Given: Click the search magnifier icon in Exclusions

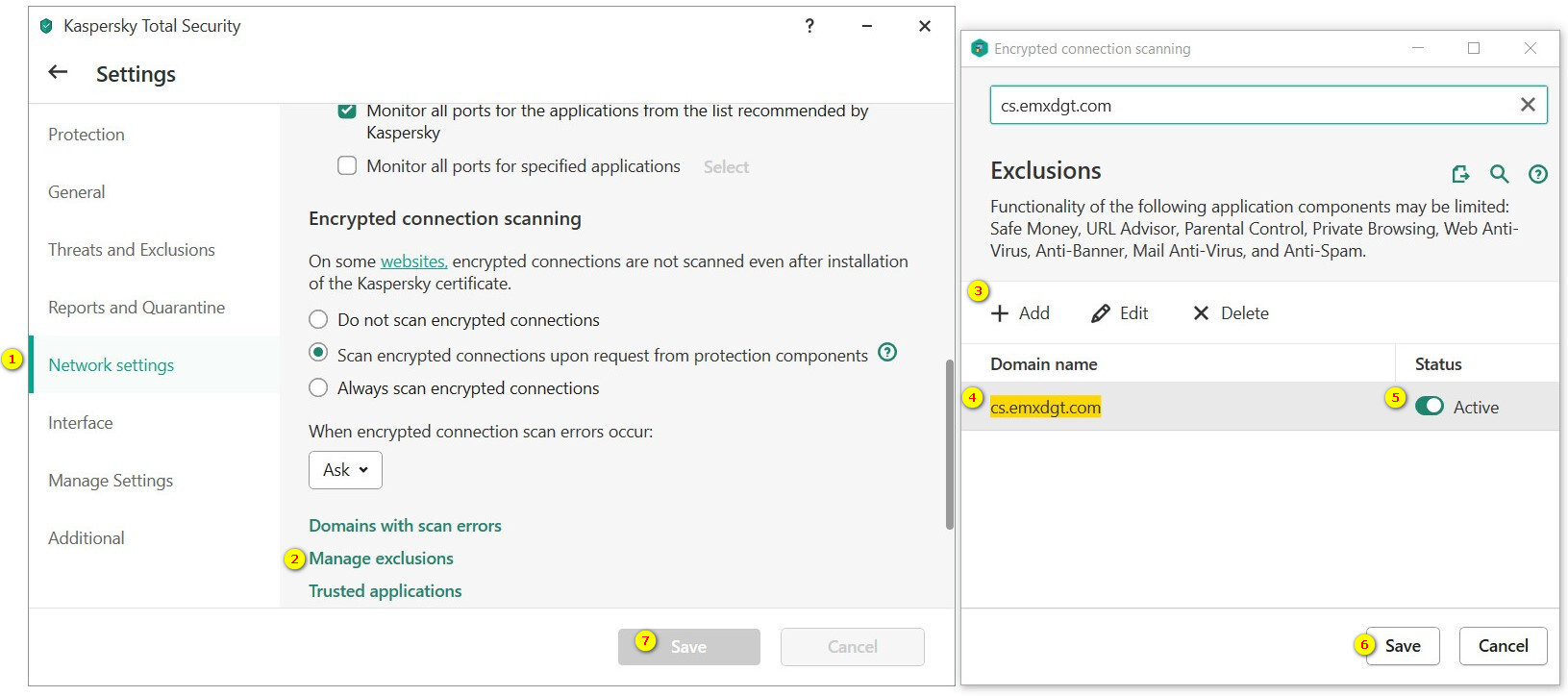Looking at the screenshot, I should tap(1499, 174).
